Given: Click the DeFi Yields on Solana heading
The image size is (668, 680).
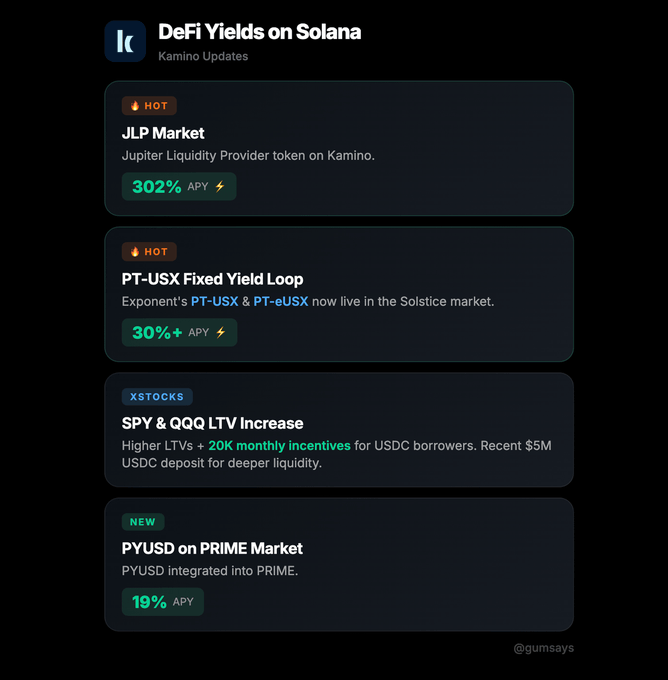Looking at the screenshot, I should pyautogui.click(x=259, y=32).
